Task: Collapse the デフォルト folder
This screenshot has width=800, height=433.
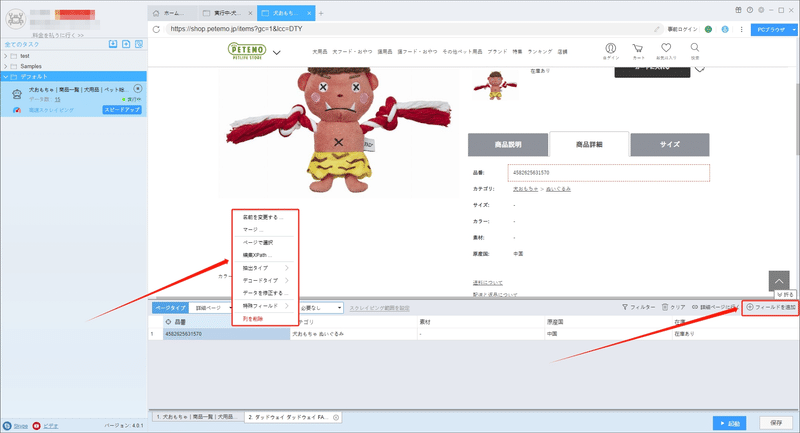Action: (6, 77)
